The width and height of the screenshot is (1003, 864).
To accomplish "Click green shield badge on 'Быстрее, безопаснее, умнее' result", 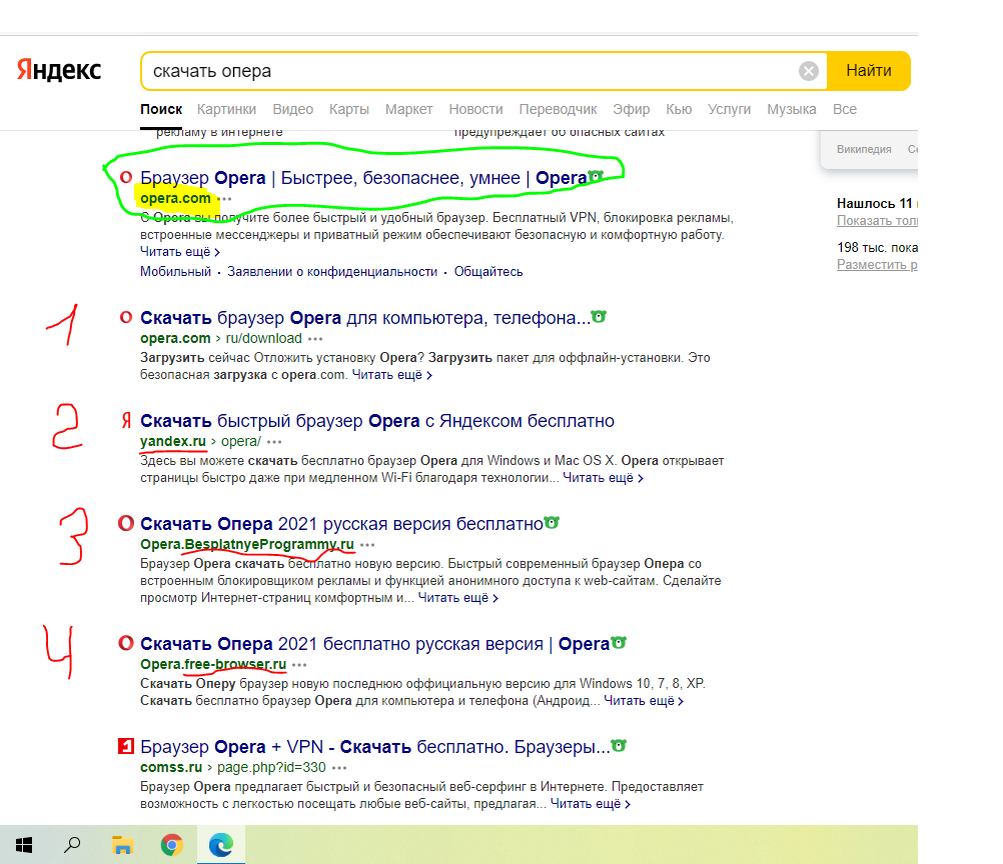I will pyautogui.click(x=596, y=176).
